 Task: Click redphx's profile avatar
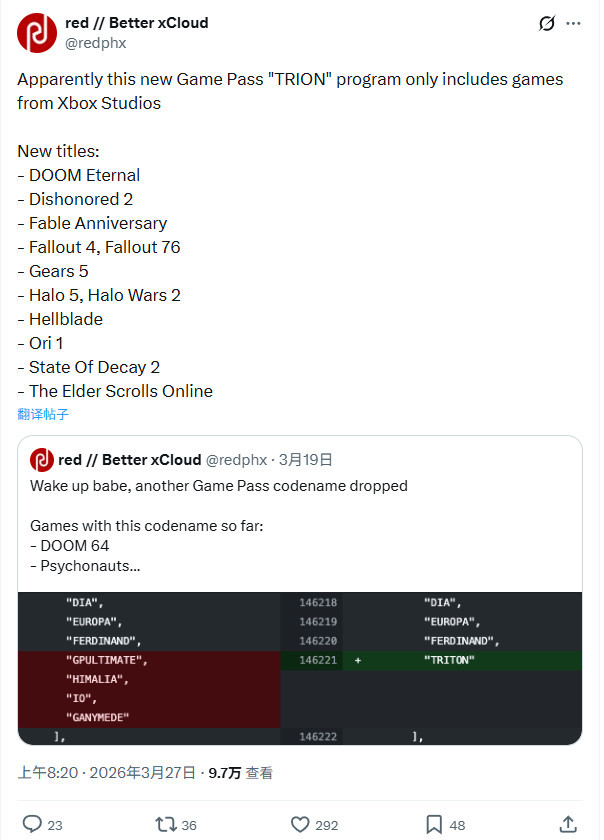pos(37,32)
